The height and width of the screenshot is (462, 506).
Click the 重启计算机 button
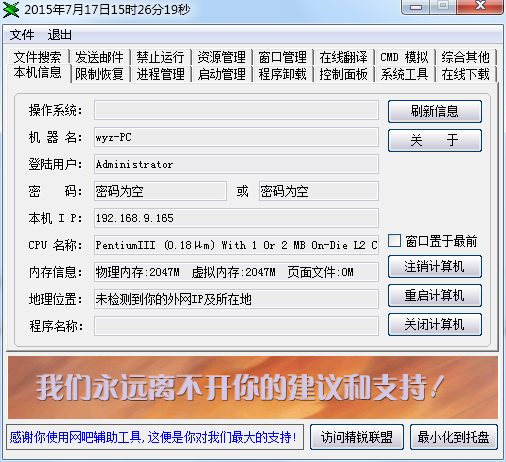(435, 295)
